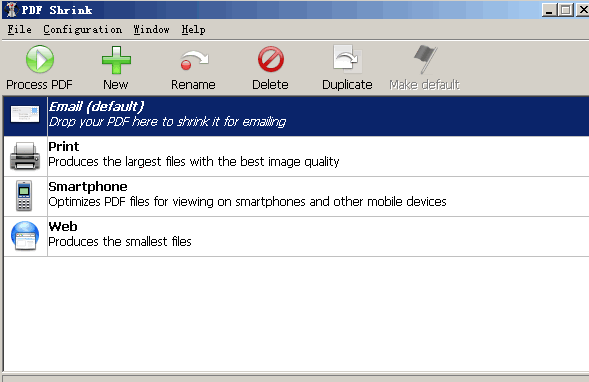Open the File menu
Viewport: 589px width, 382px height.
[20, 29]
